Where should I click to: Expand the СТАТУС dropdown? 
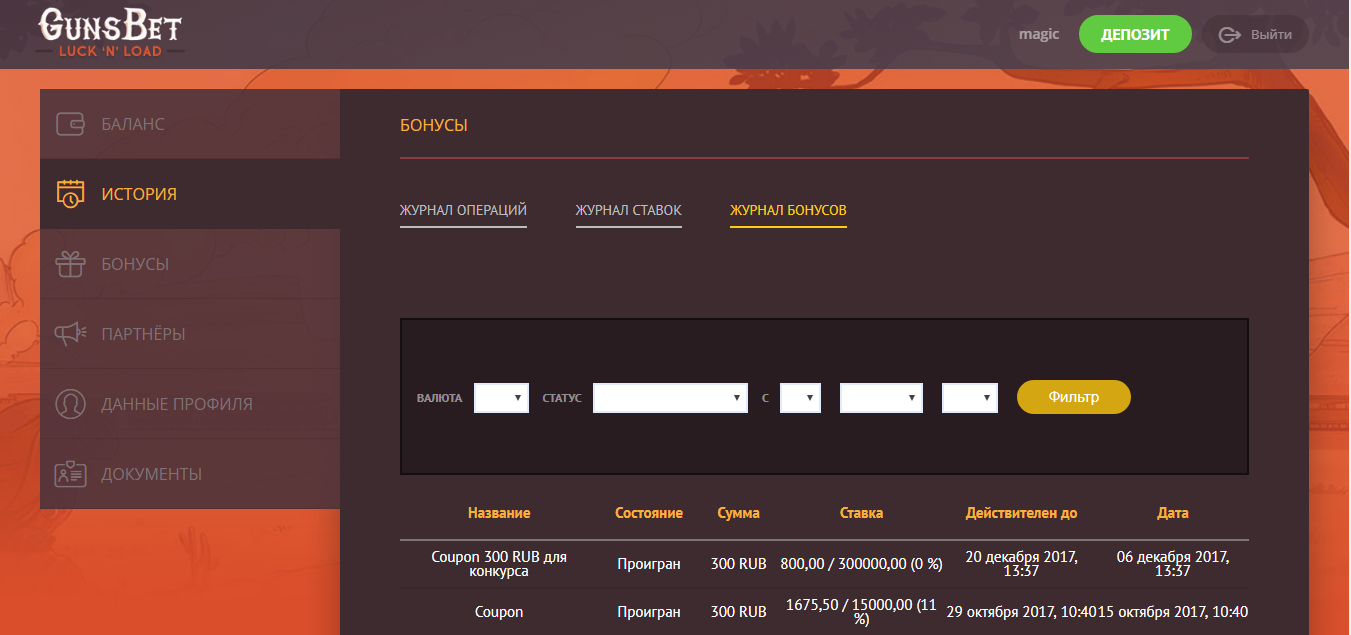(x=670, y=397)
